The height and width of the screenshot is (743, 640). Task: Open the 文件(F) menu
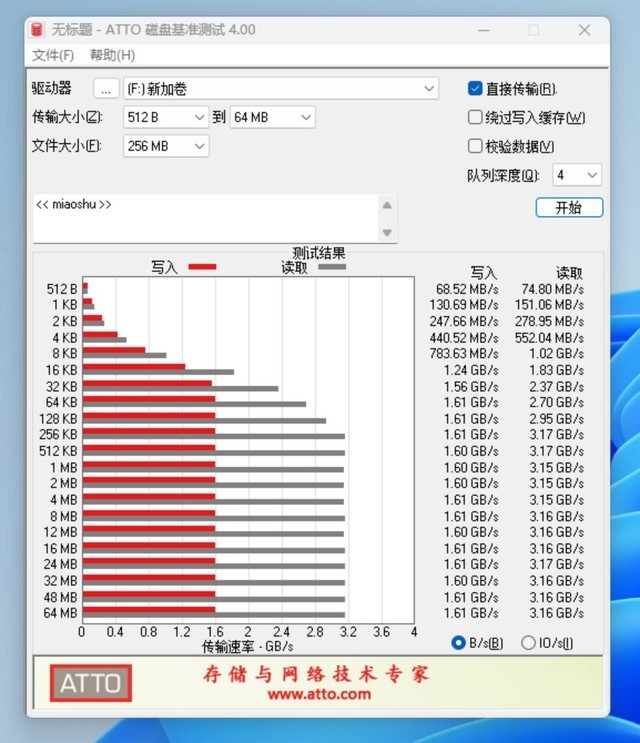[53, 55]
